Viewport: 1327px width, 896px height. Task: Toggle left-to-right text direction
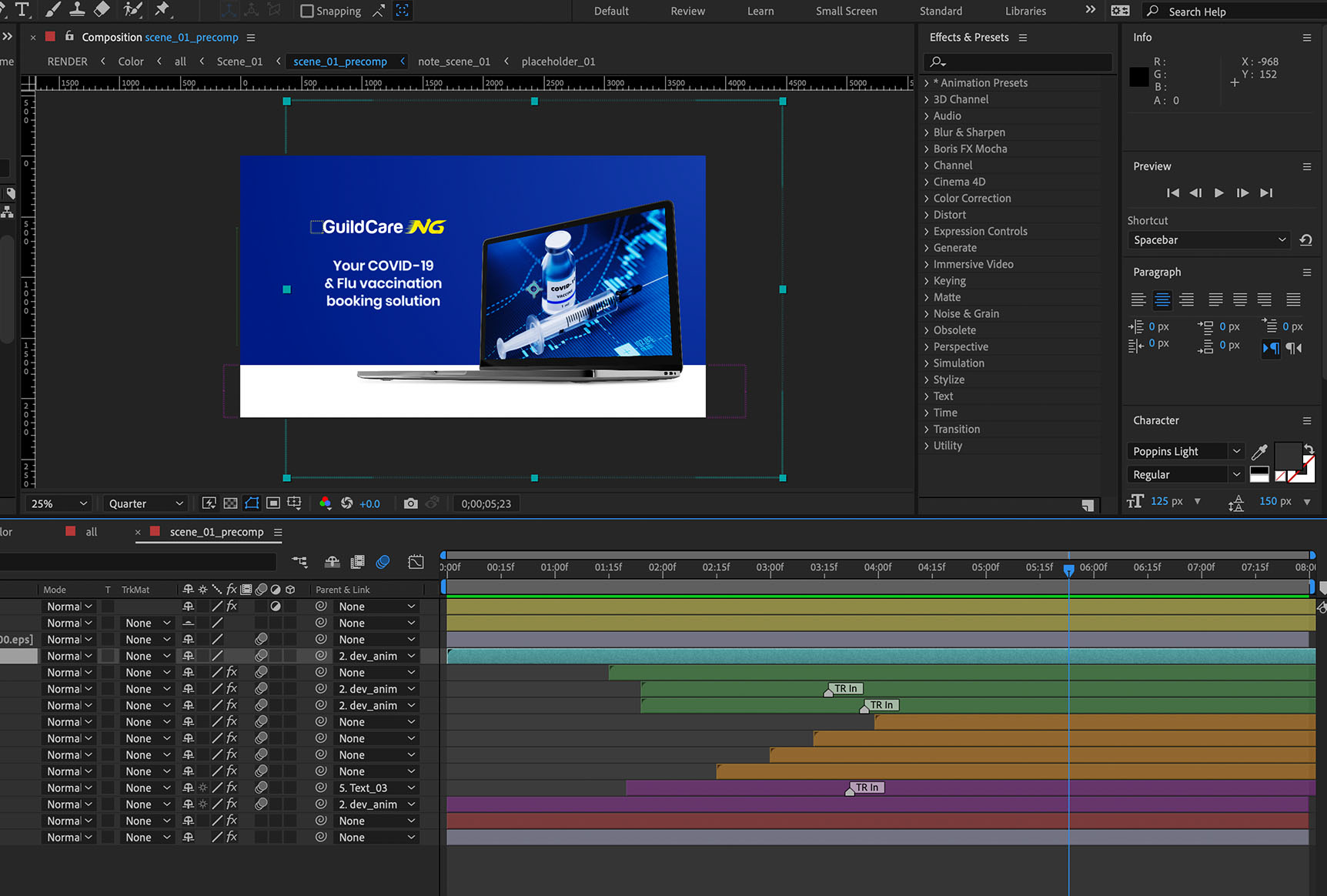(x=1270, y=348)
